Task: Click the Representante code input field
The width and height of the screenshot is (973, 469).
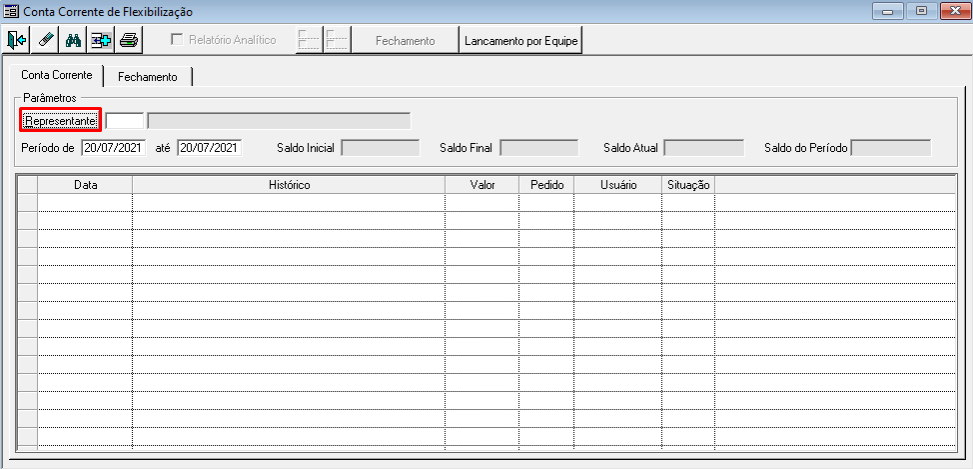Action: (125, 121)
